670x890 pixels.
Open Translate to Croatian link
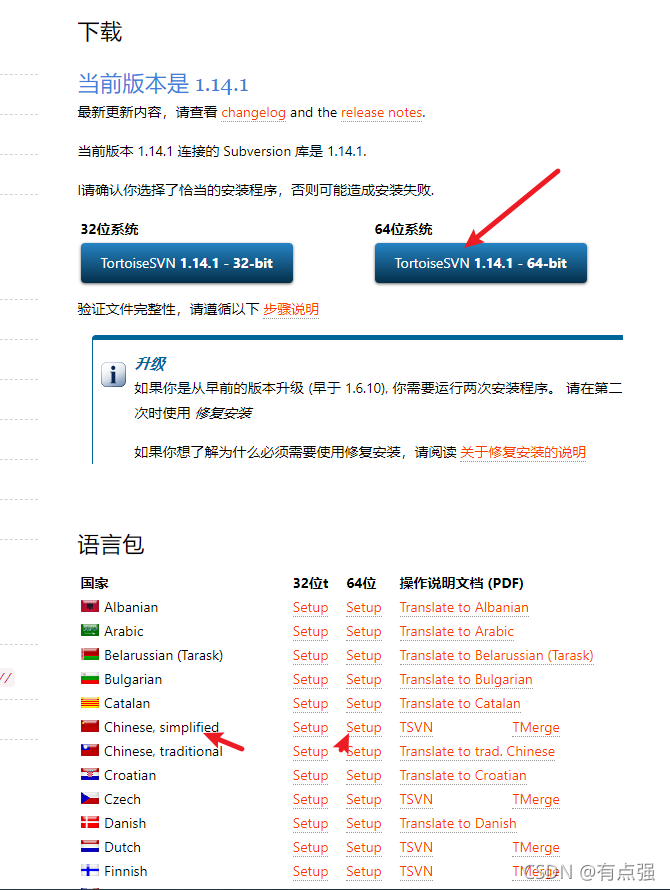click(x=463, y=775)
